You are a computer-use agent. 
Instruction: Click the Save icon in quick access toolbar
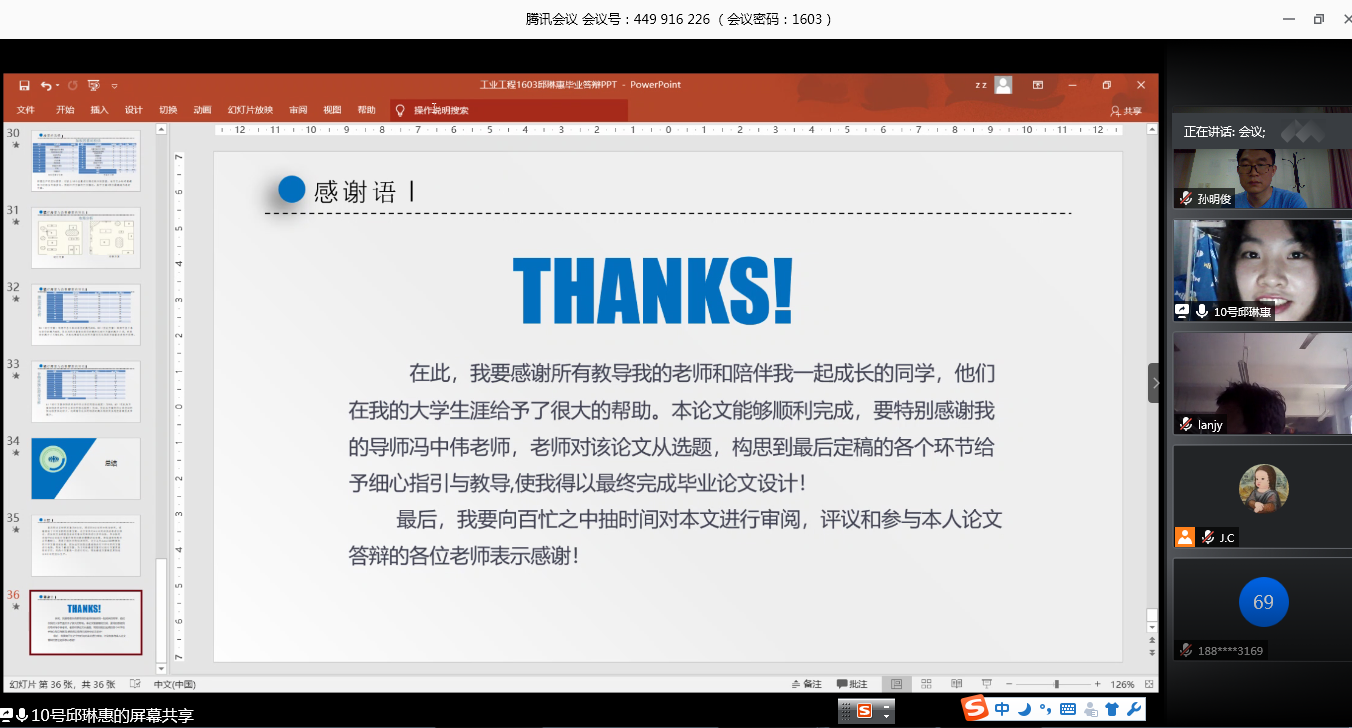pyautogui.click(x=24, y=86)
